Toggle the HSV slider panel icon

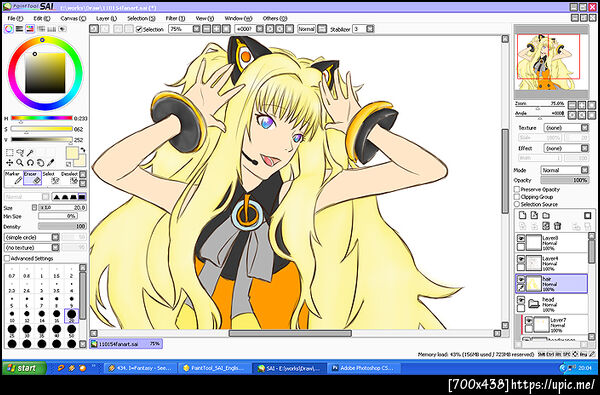[29, 29]
